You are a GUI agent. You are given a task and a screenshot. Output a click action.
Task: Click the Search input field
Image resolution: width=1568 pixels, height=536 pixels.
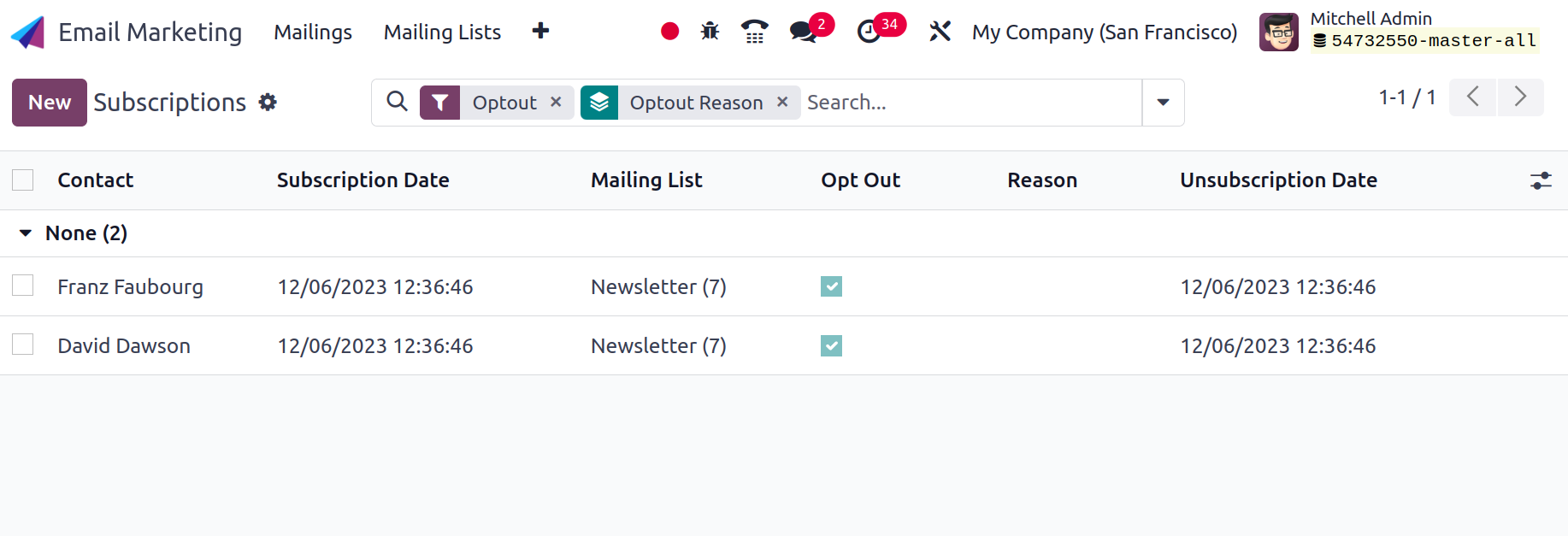pyautogui.click(x=971, y=103)
